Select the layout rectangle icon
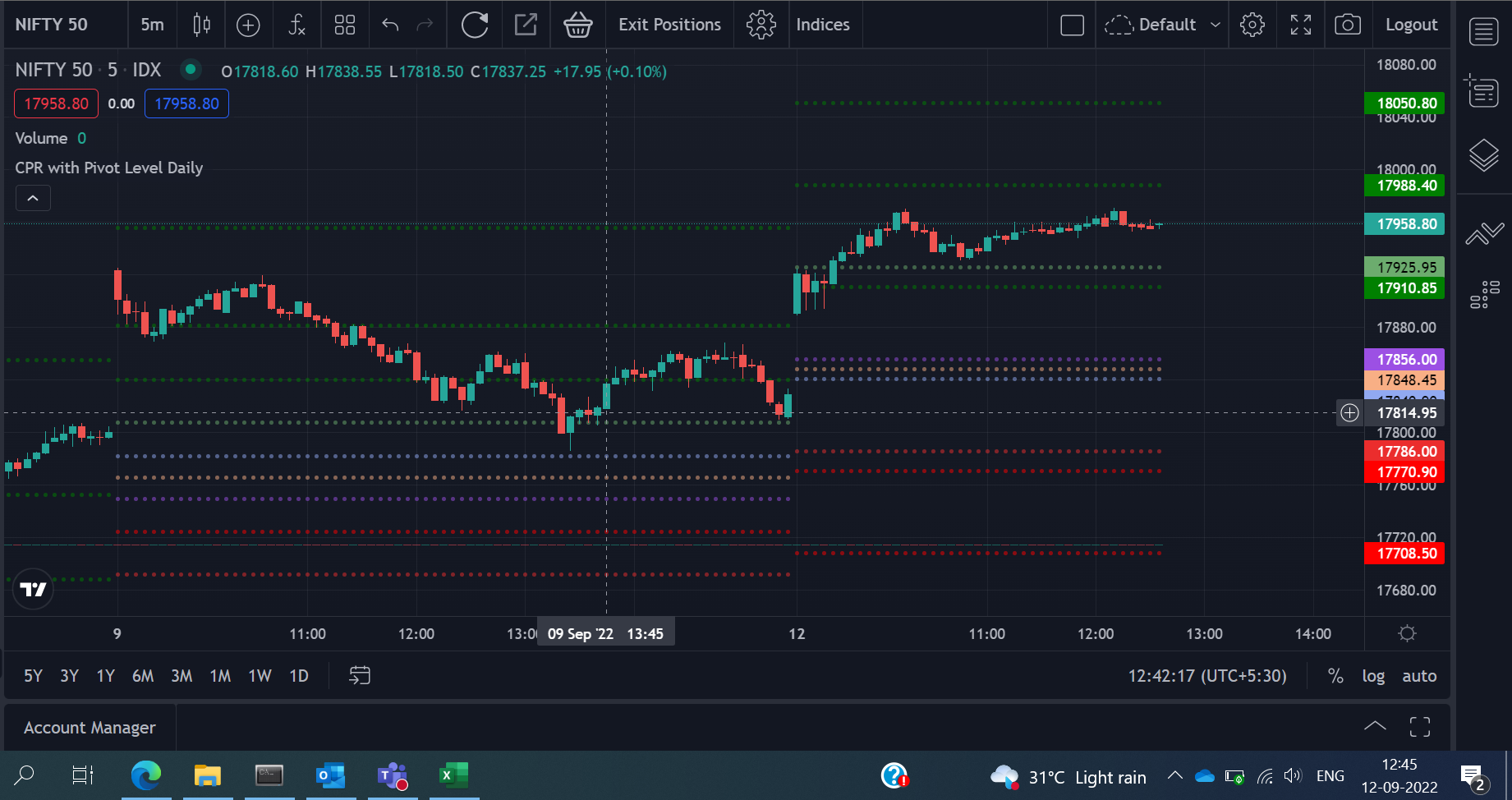This screenshot has width=1512, height=800. [x=1073, y=25]
